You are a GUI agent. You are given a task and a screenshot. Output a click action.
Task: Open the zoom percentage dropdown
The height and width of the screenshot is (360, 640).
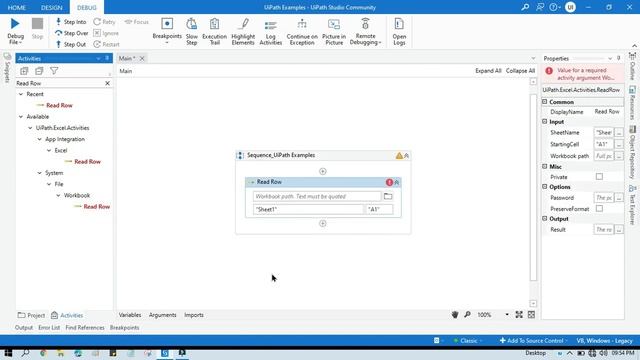click(x=507, y=315)
